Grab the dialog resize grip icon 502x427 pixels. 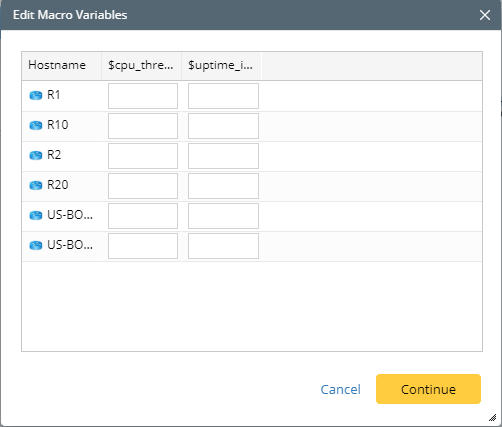492,417
